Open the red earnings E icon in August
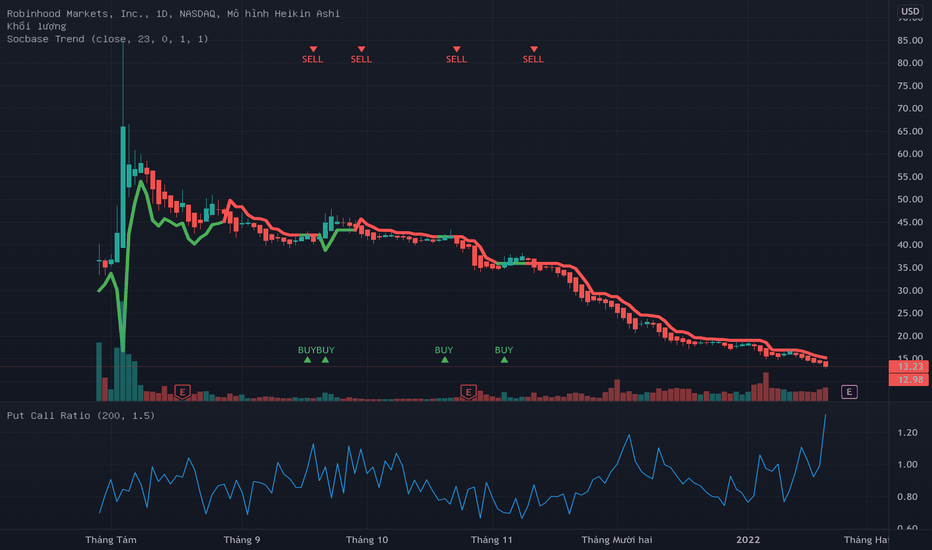The height and width of the screenshot is (550, 932). 182,392
